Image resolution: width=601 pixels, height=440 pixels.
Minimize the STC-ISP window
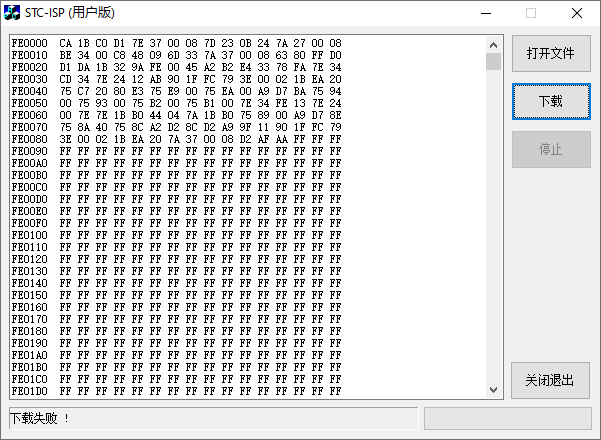tap(486, 13)
